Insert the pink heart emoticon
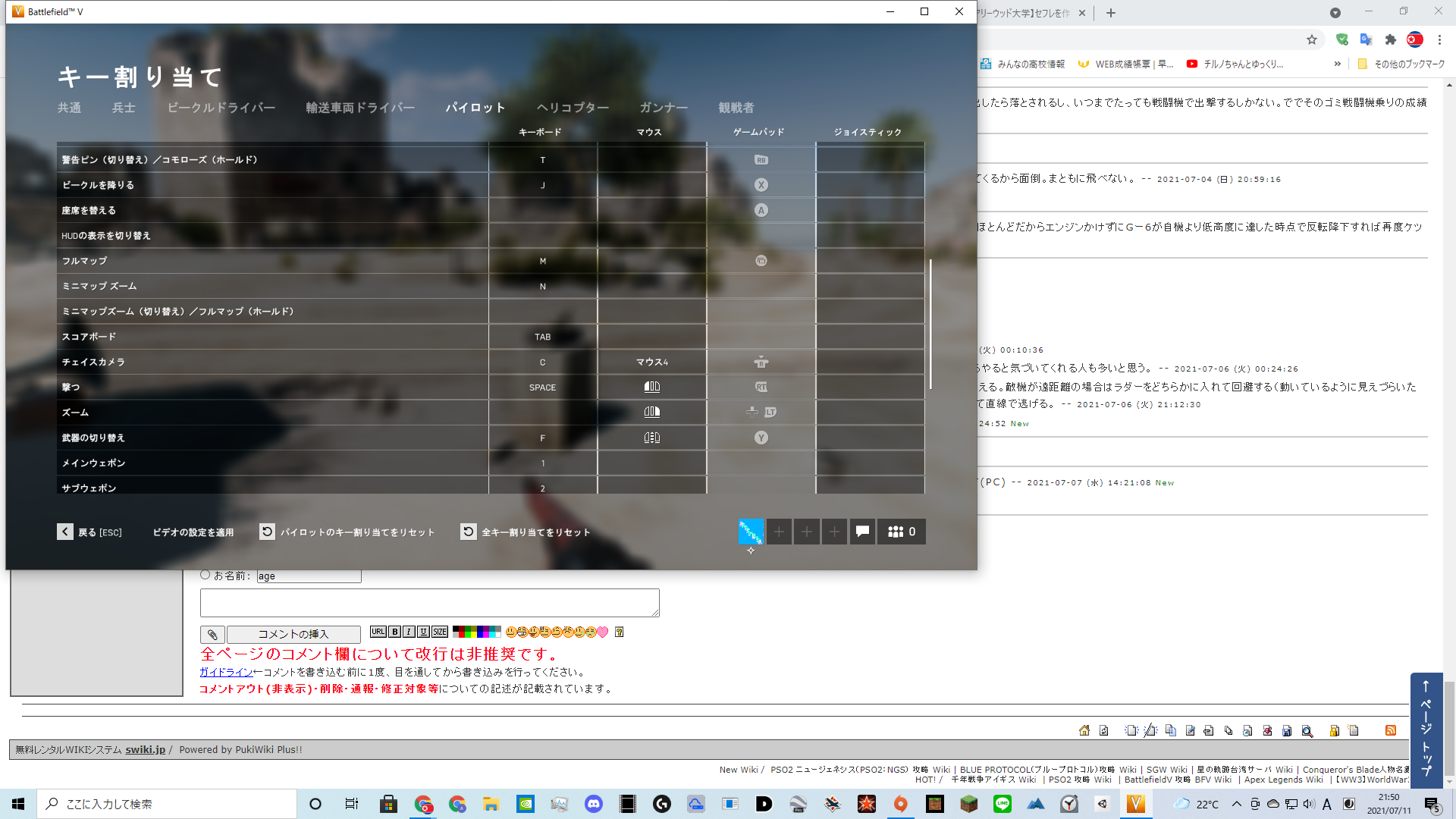Viewport: 1456px width, 819px height. pos(603,632)
